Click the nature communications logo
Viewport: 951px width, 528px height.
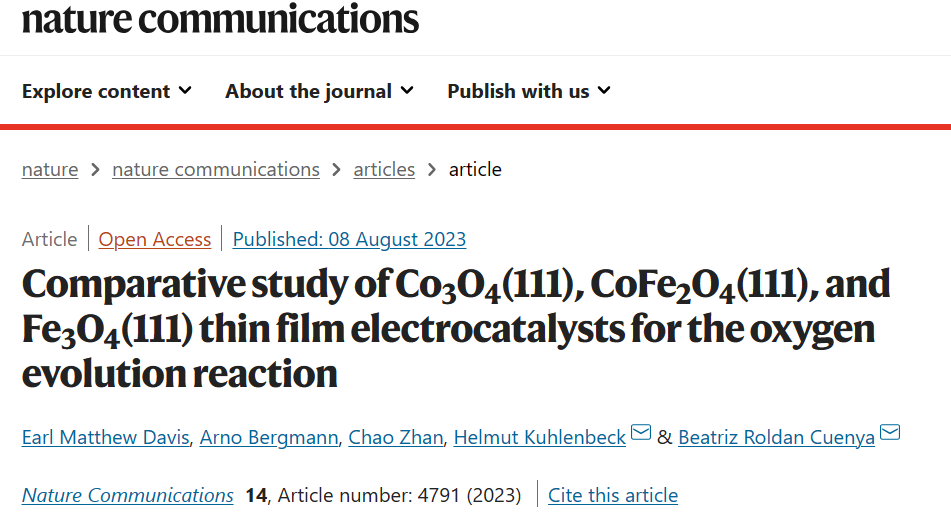pyautogui.click(x=220, y=18)
